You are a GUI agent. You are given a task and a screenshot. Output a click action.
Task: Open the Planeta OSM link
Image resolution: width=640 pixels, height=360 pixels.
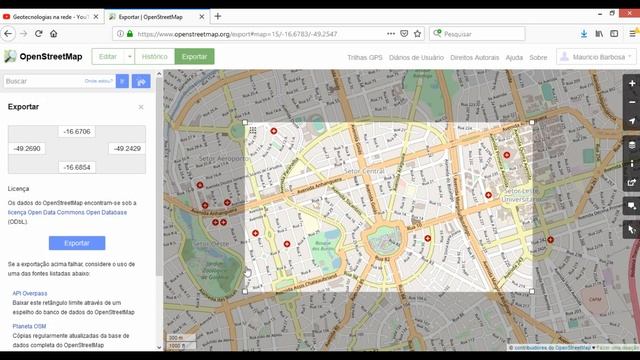coord(29,326)
